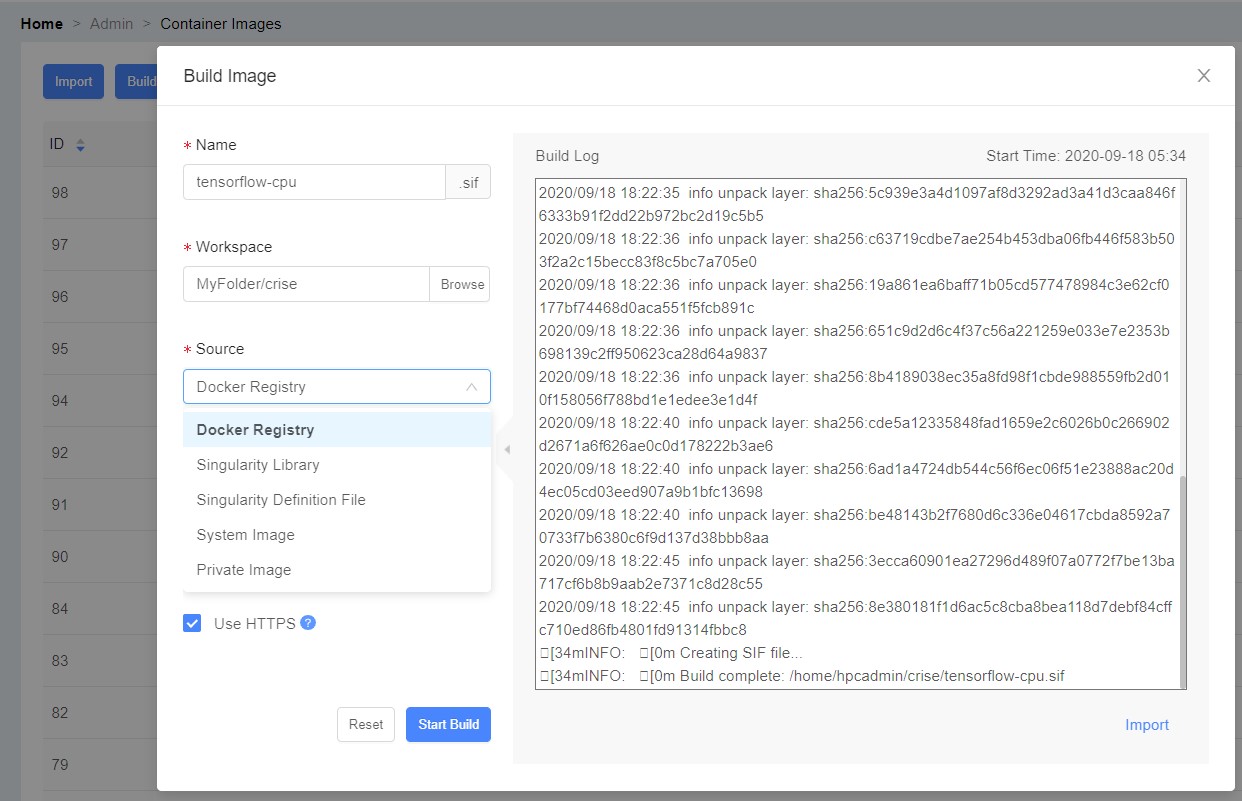Viewport: 1242px width, 801px height.
Task: Close the Build Image dialog
Action: pyautogui.click(x=1203, y=76)
